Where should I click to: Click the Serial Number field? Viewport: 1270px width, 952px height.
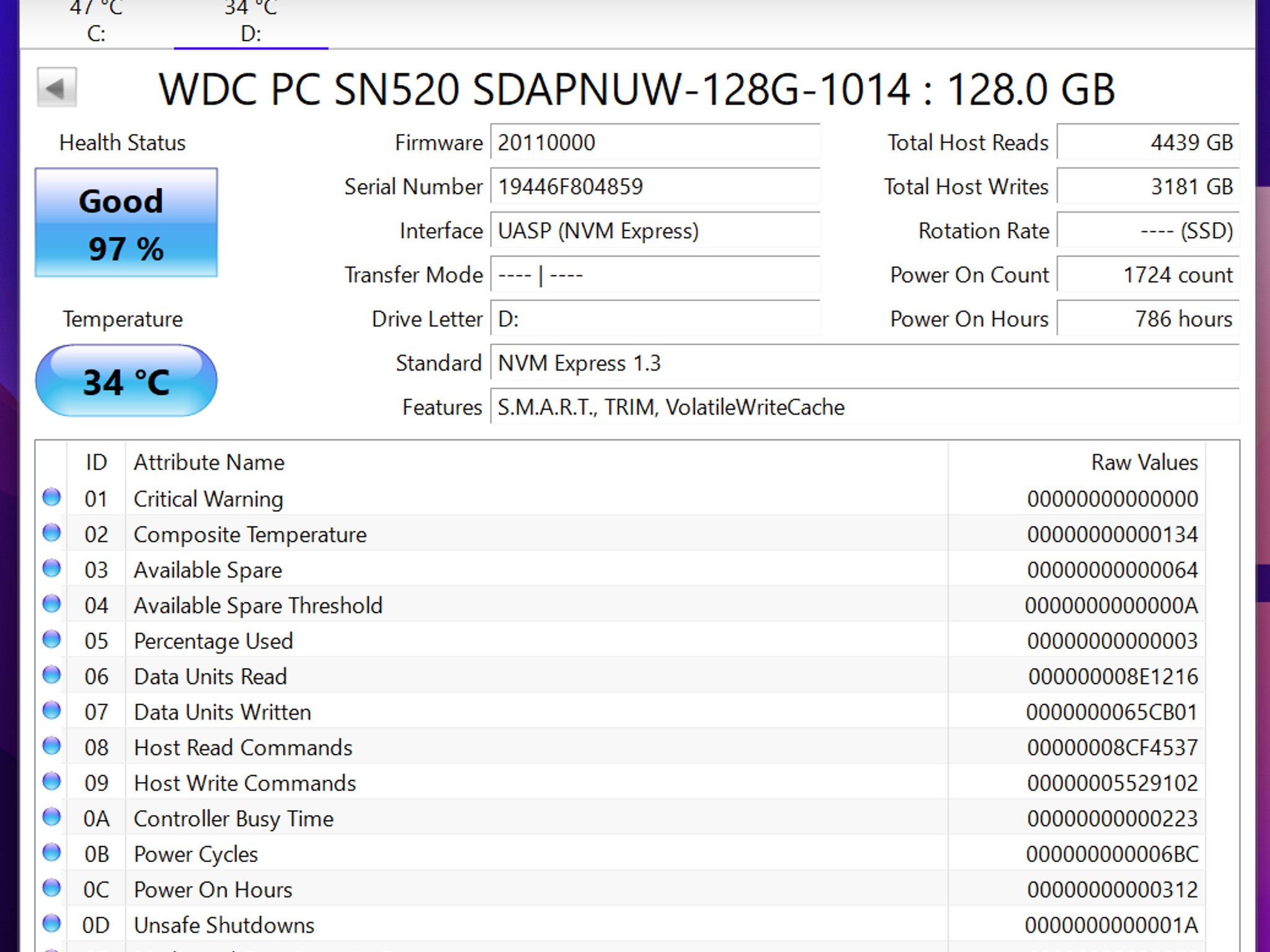tap(655, 187)
